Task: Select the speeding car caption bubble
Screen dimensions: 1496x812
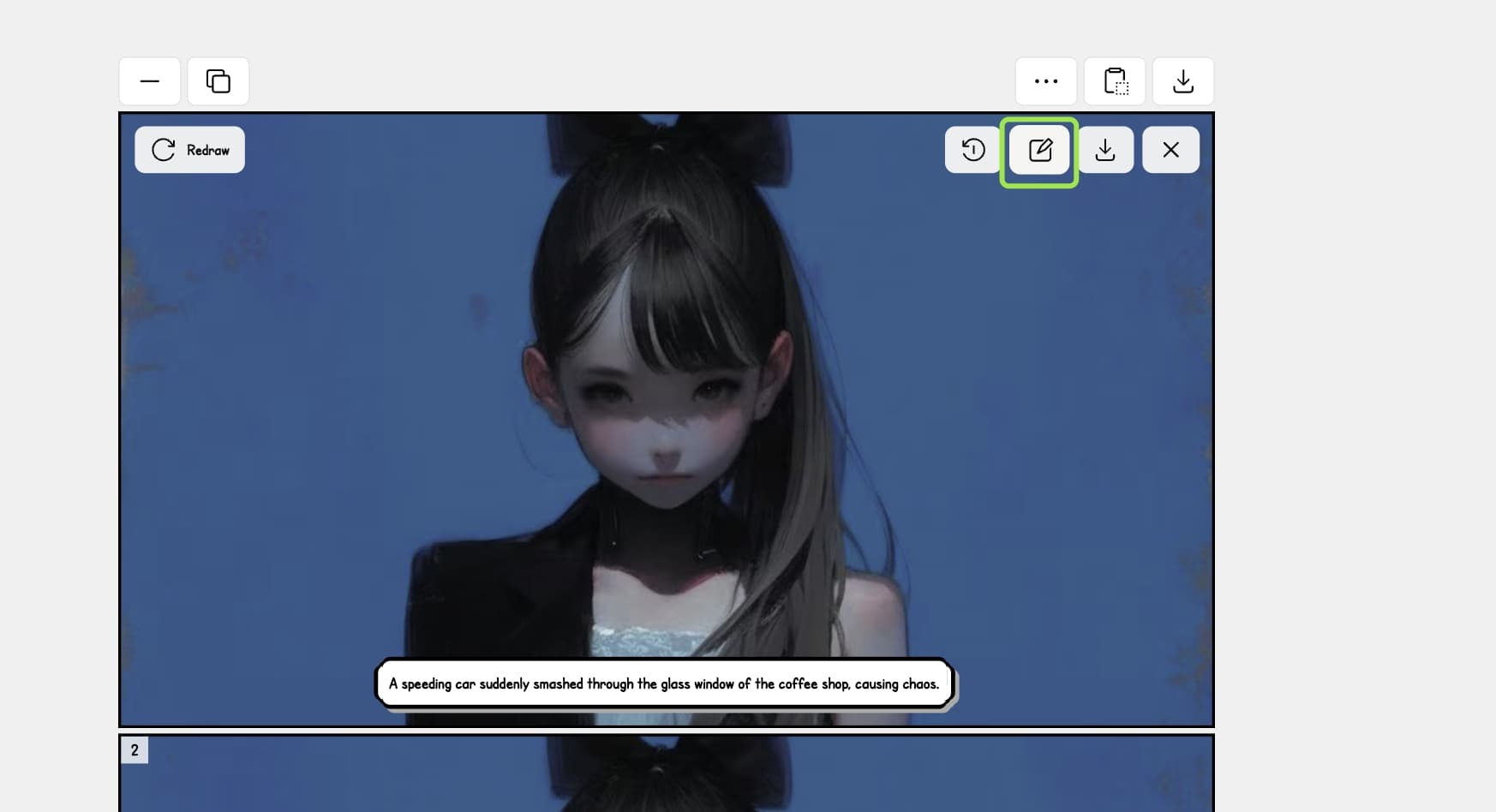Action: point(665,684)
